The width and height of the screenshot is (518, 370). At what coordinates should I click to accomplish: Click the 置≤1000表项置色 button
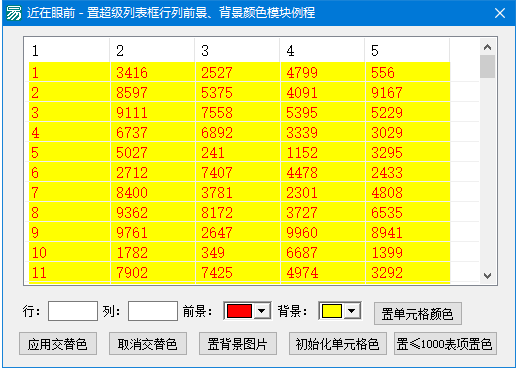445,343
